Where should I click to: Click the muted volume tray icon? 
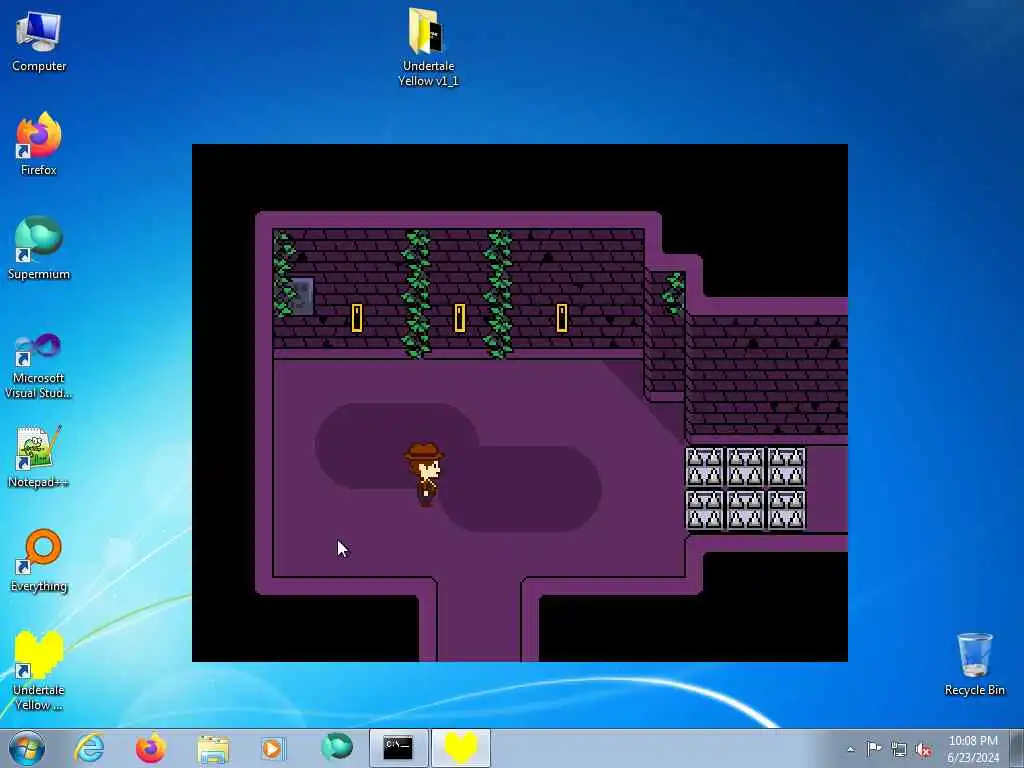[x=923, y=749]
